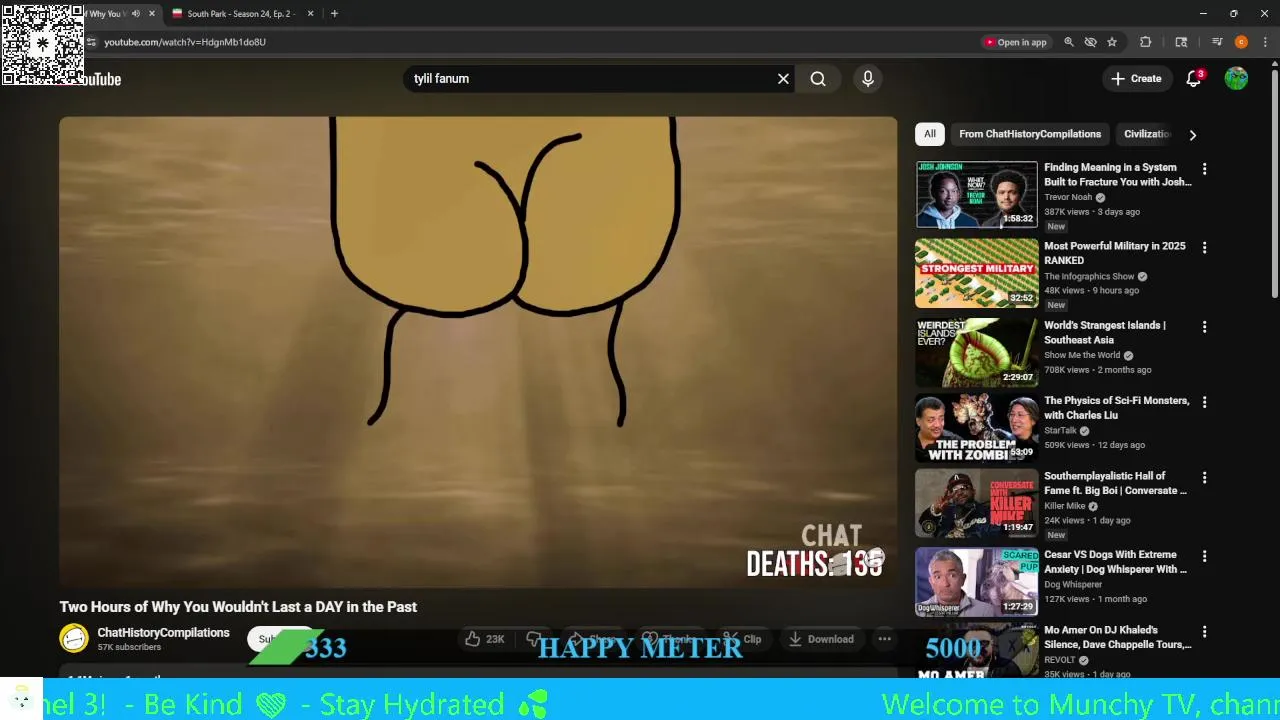Open the YouTube account avatar menu
Image resolution: width=1280 pixels, height=720 pixels.
click(x=1236, y=78)
